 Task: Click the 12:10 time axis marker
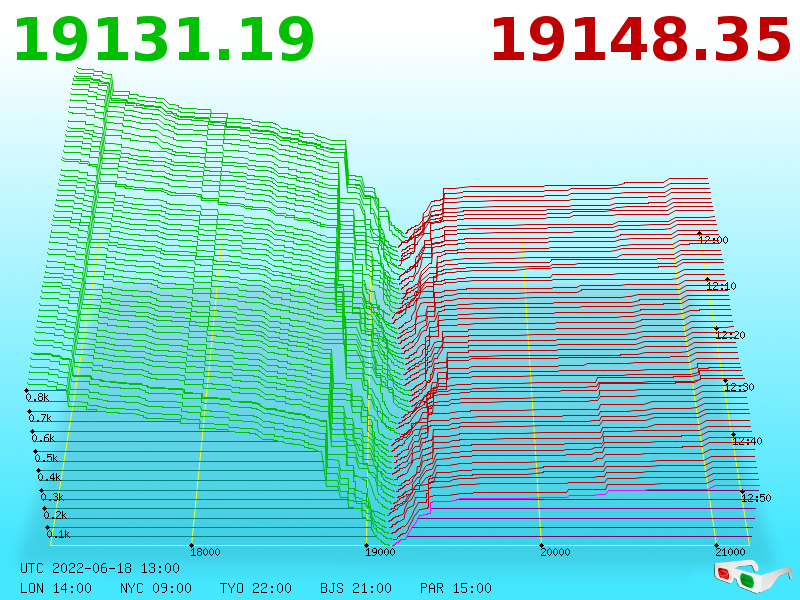pos(721,286)
